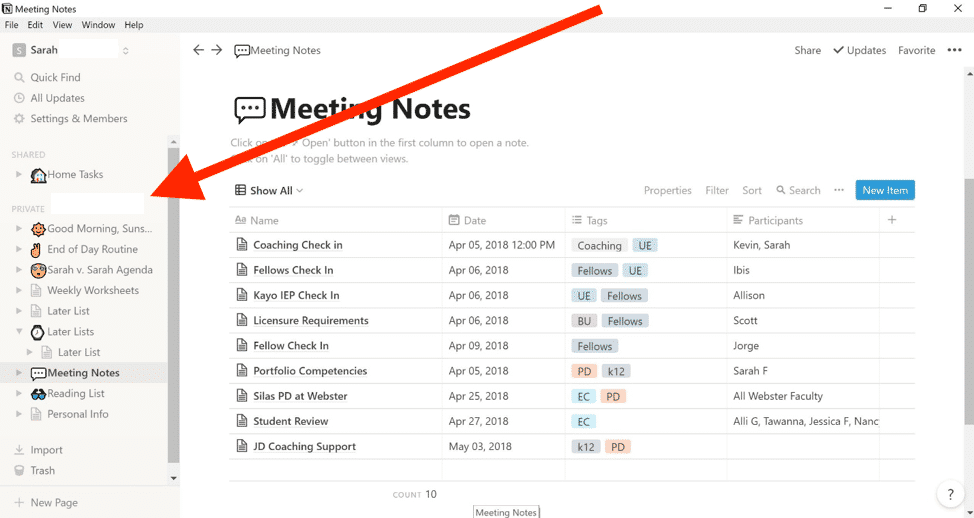This screenshot has width=974, height=518.
Task: Click the back navigation arrow
Action: tap(198, 50)
